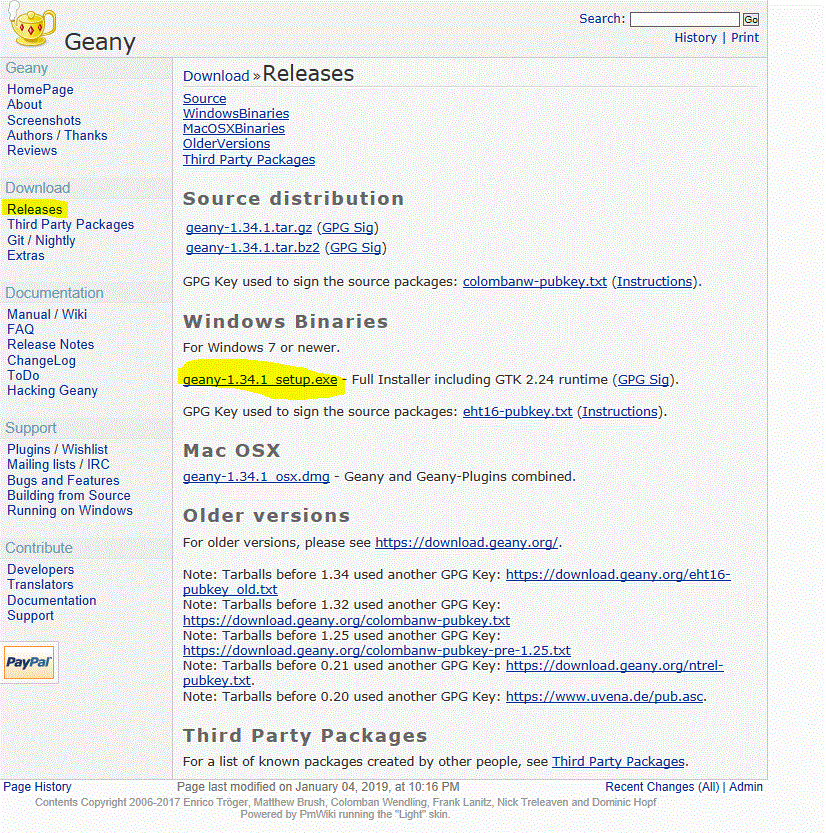This screenshot has width=826, height=833.
Task: Open Third Party Packages link in text
Action: pos(618,761)
